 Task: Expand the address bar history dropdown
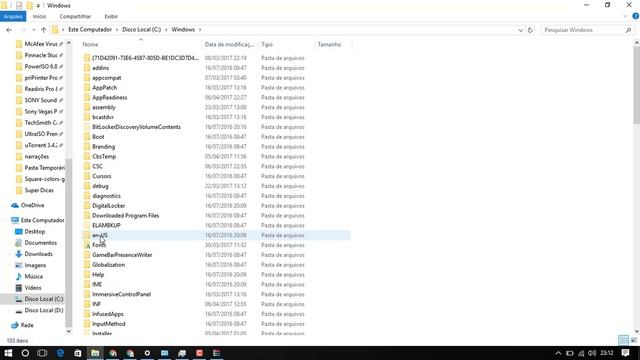[520, 30]
